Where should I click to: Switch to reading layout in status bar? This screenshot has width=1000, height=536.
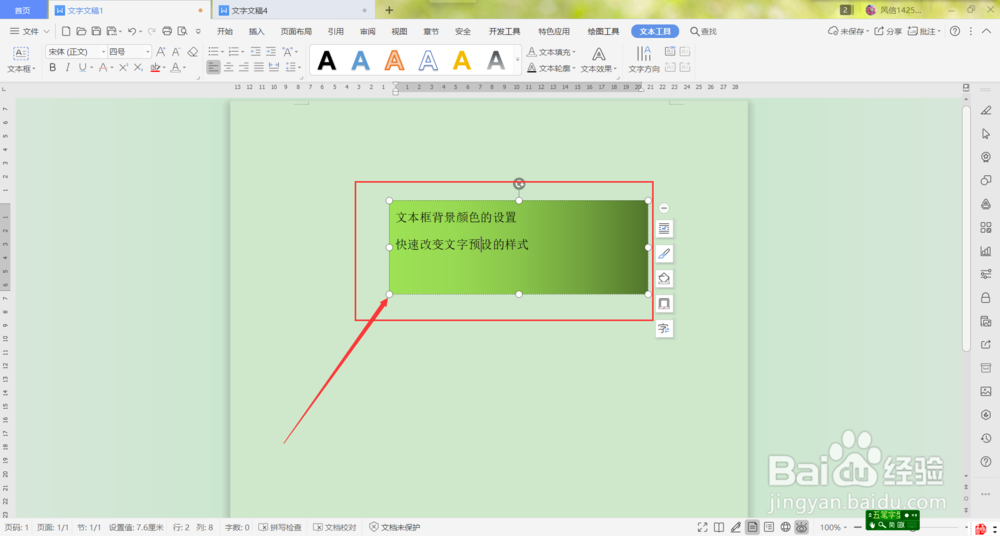pos(719,527)
